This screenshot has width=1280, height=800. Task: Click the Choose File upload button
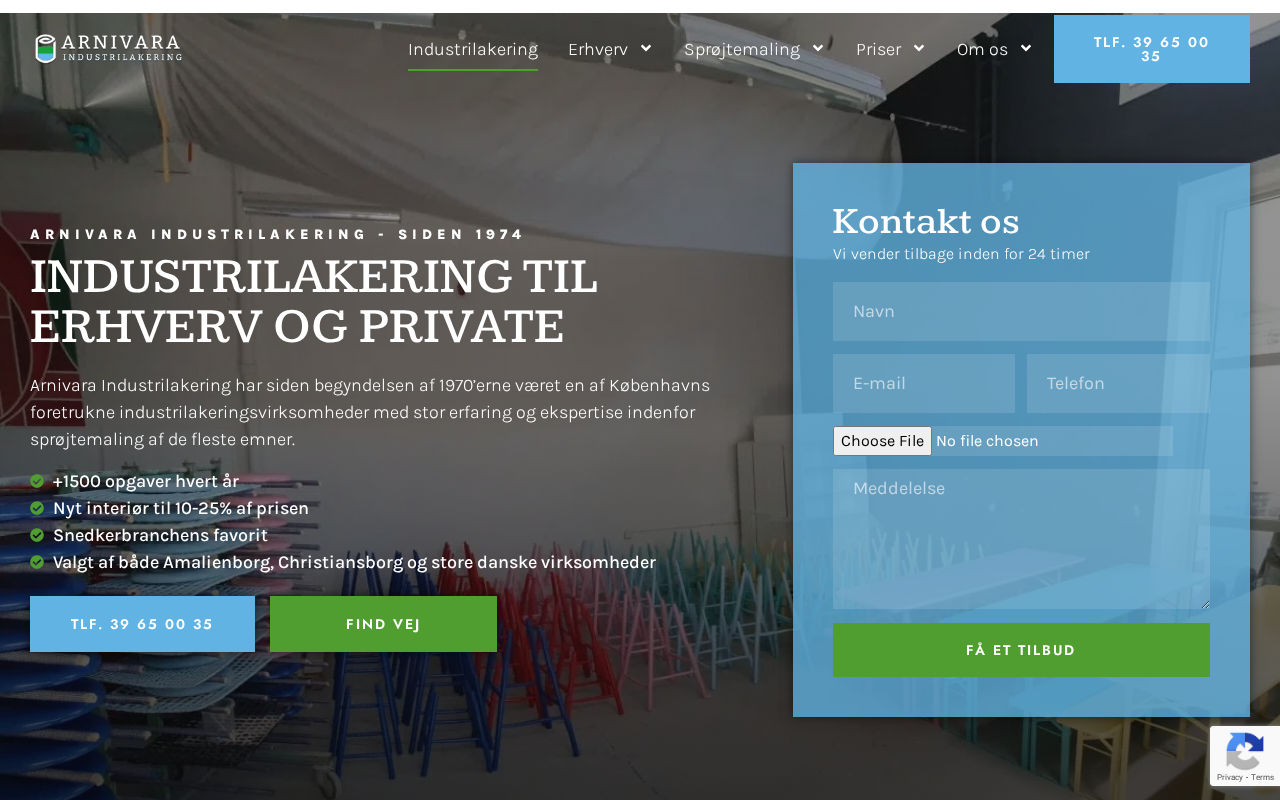pyautogui.click(x=882, y=441)
